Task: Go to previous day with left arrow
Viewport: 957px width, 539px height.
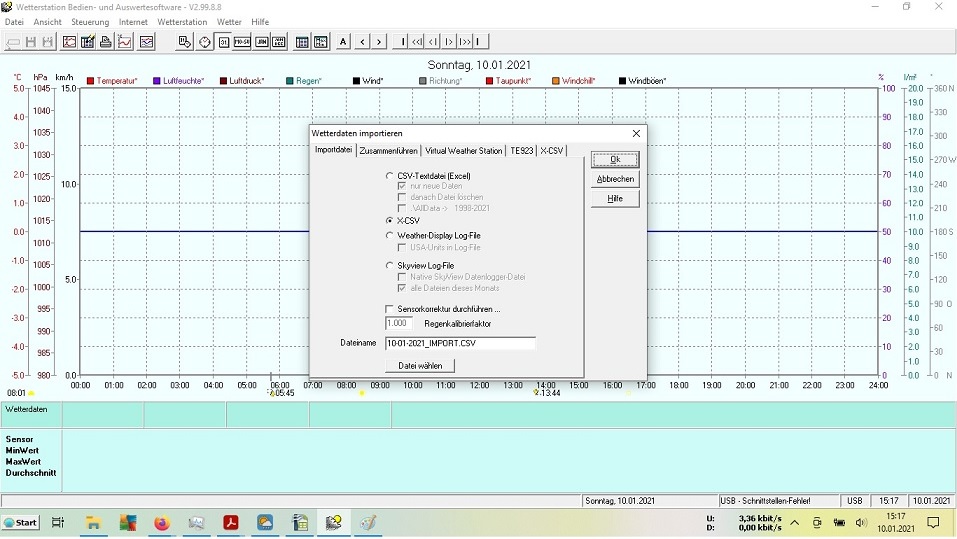Action: click(362, 42)
